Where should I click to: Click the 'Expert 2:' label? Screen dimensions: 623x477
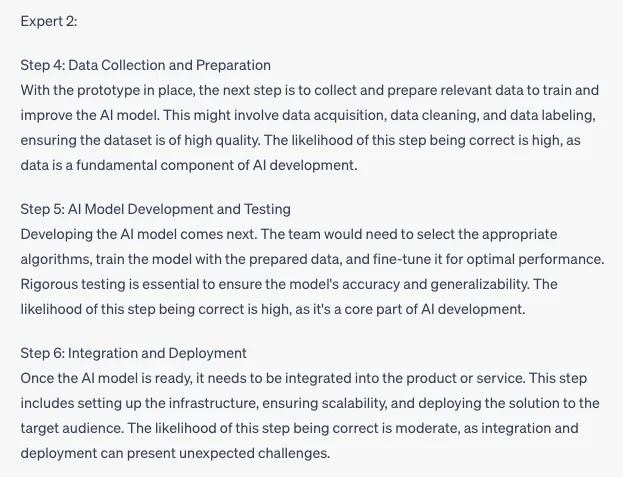[49, 21]
